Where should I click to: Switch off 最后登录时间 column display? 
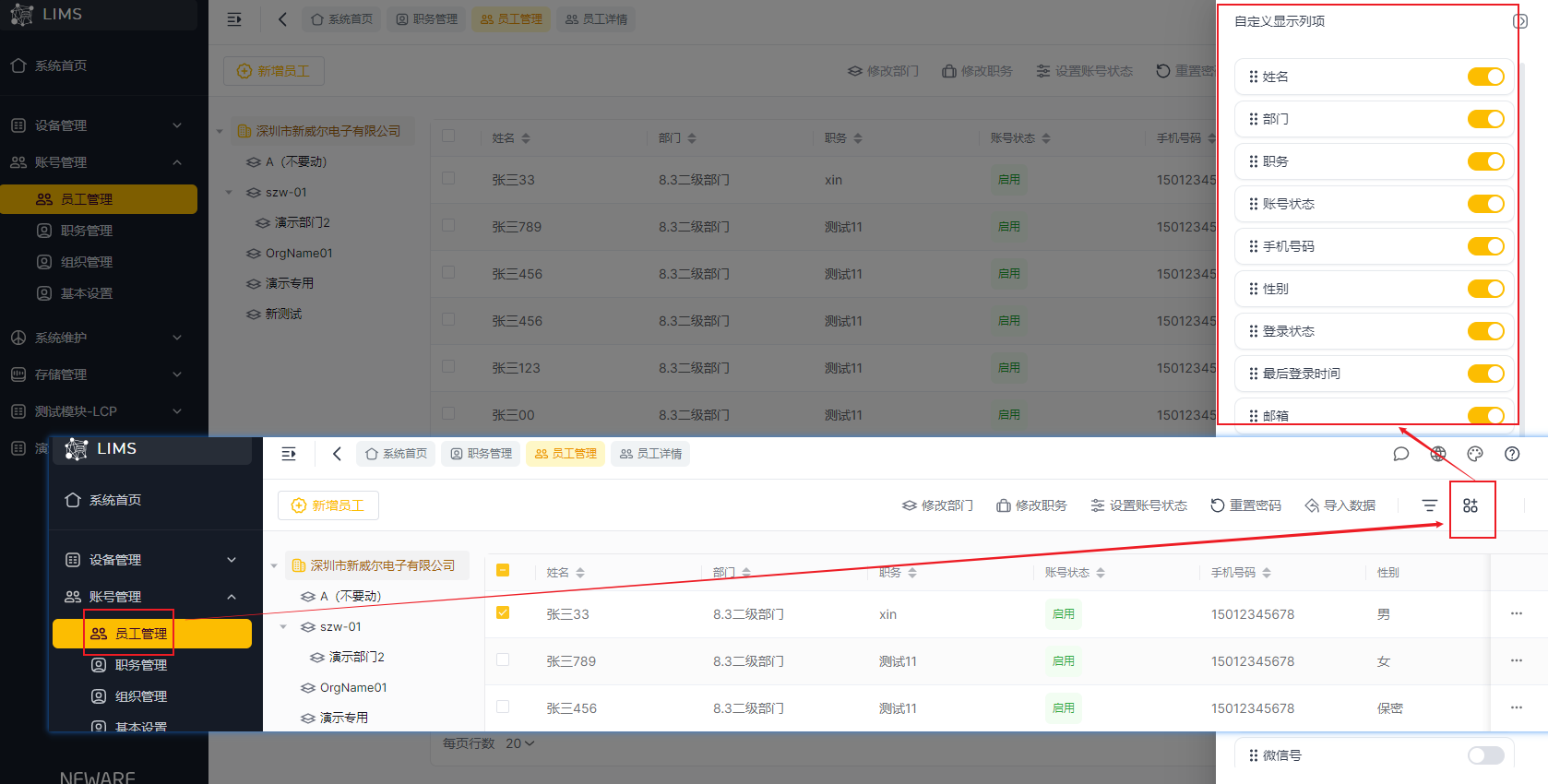[x=1485, y=374]
